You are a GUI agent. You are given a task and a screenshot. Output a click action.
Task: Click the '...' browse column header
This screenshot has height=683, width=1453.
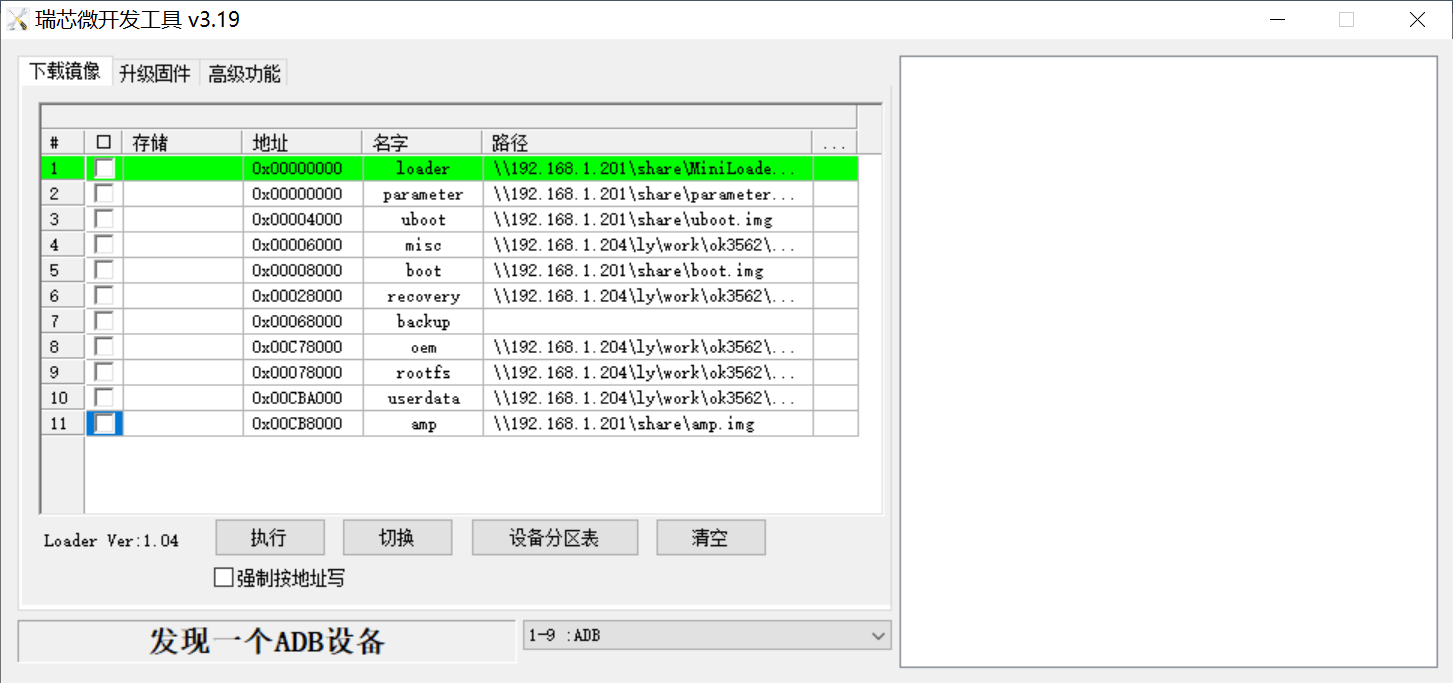click(x=834, y=143)
